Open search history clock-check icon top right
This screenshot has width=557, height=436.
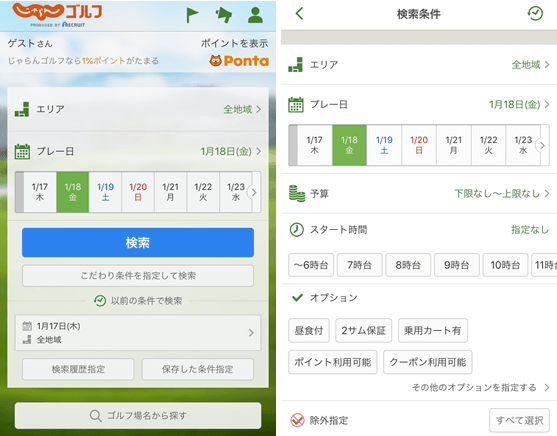pos(535,14)
